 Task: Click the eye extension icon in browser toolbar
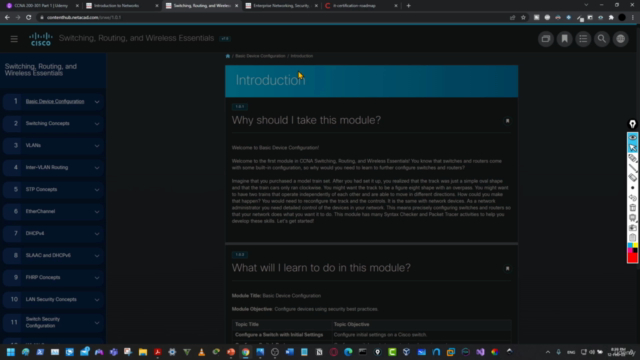(600, 18)
